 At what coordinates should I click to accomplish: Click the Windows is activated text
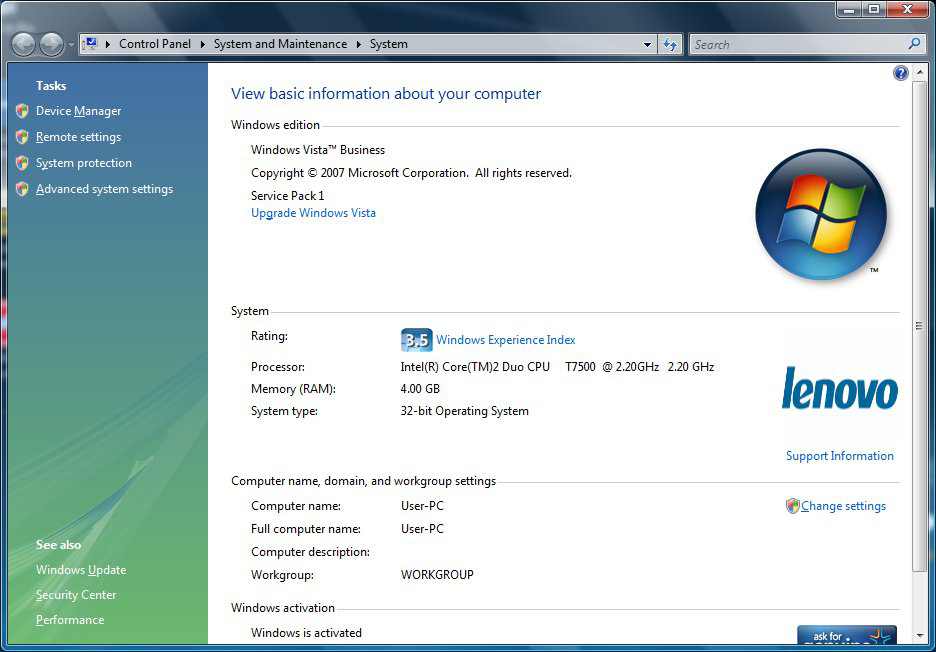[306, 633]
